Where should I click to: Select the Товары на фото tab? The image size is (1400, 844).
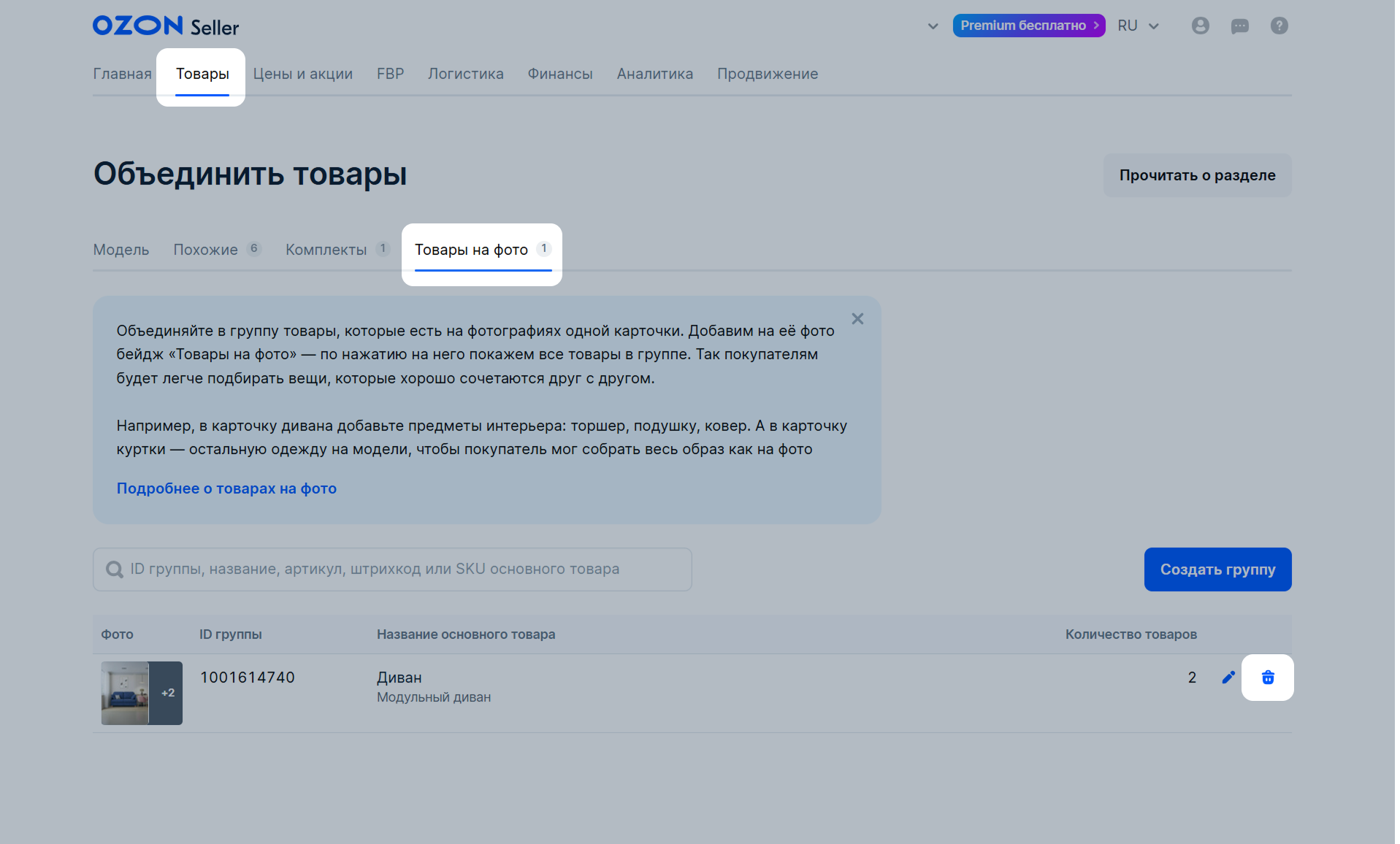(x=483, y=250)
